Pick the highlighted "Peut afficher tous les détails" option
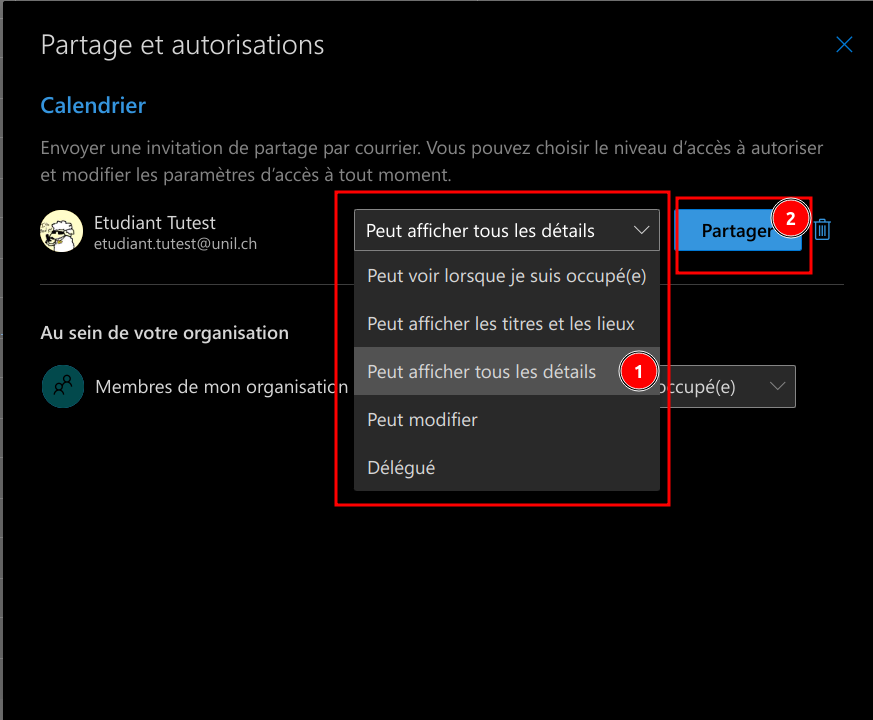873x720 pixels. click(x=481, y=372)
